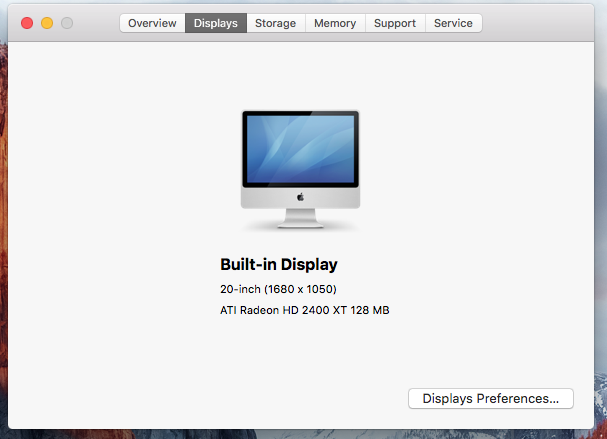This screenshot has height=439, width=607.
Task: Close the About This Mac window
Action: click(27, 23)
